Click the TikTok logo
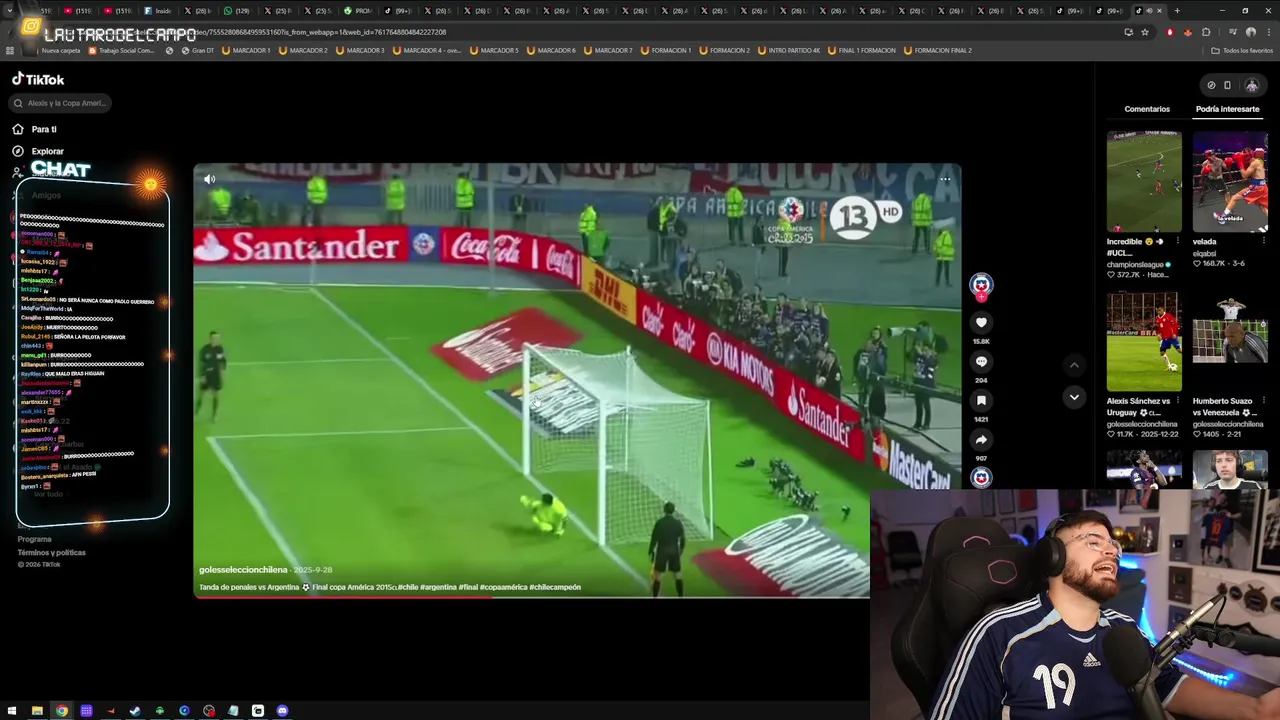The width and height of the screenshot is (1280, 720). (x=38, y=79)
